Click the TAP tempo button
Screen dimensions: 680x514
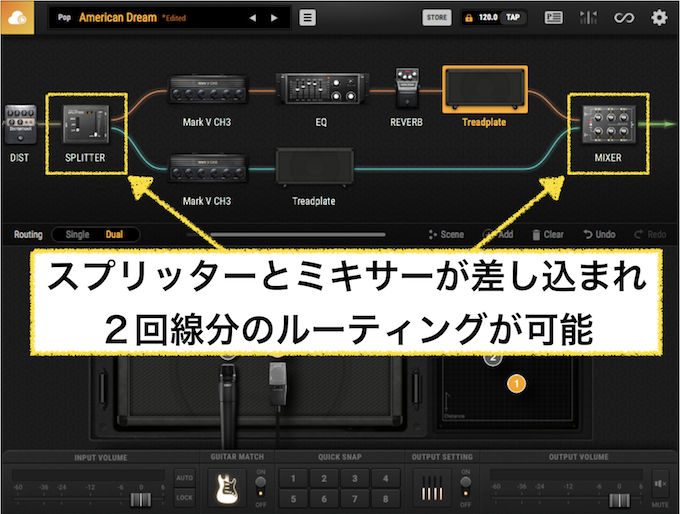coord(513,17)
